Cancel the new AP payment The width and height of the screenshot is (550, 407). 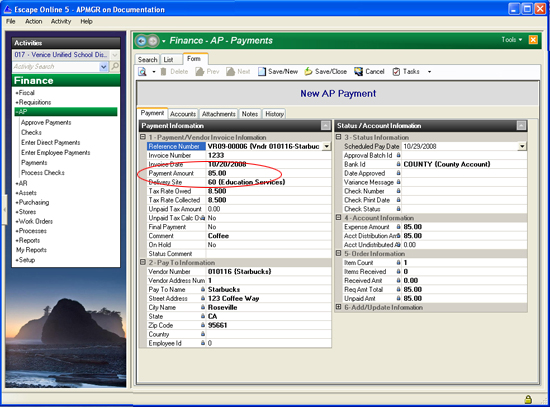click(369, 72)
